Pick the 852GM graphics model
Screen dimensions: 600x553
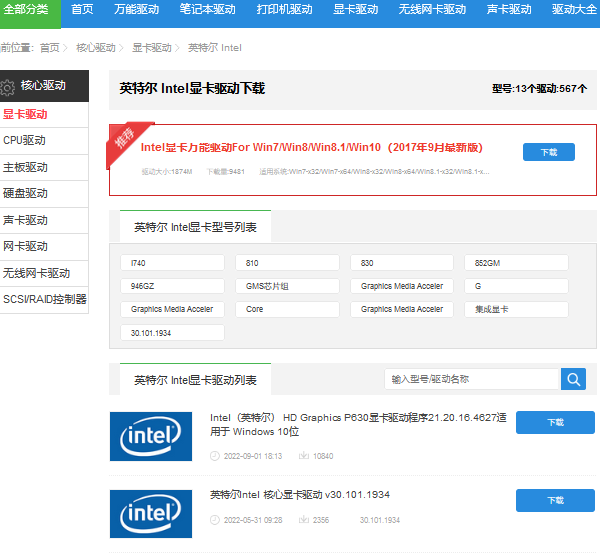tap(516, 263)
